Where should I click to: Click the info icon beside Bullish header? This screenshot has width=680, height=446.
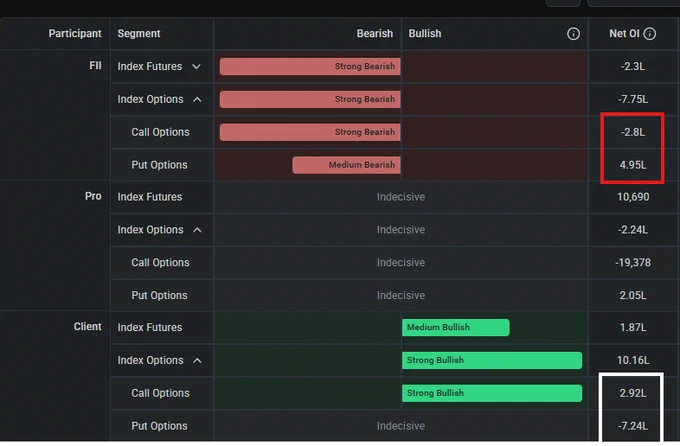pyautogui.click(x=573, y=34)
